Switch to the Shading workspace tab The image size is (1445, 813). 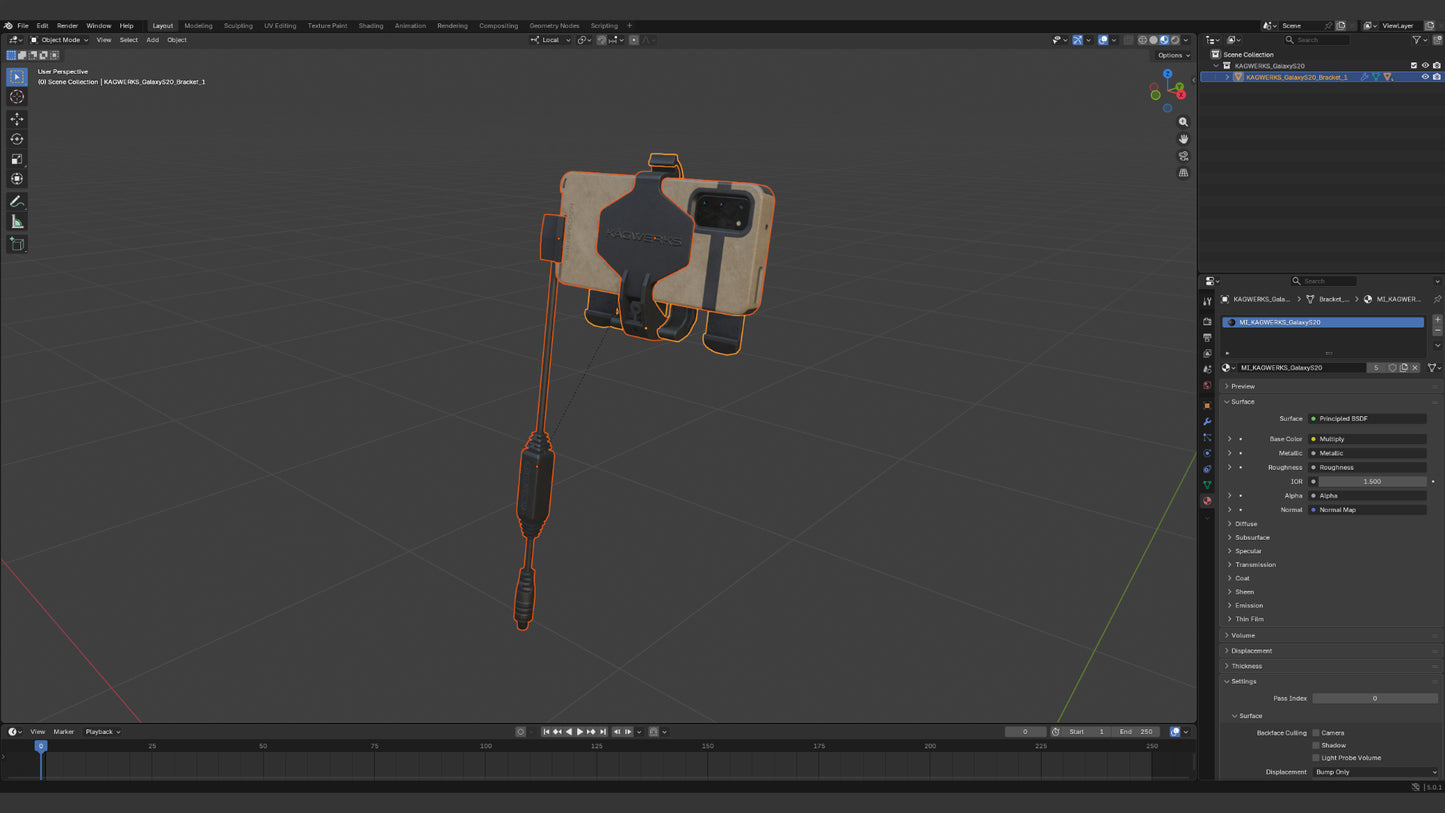coord(371,26)
